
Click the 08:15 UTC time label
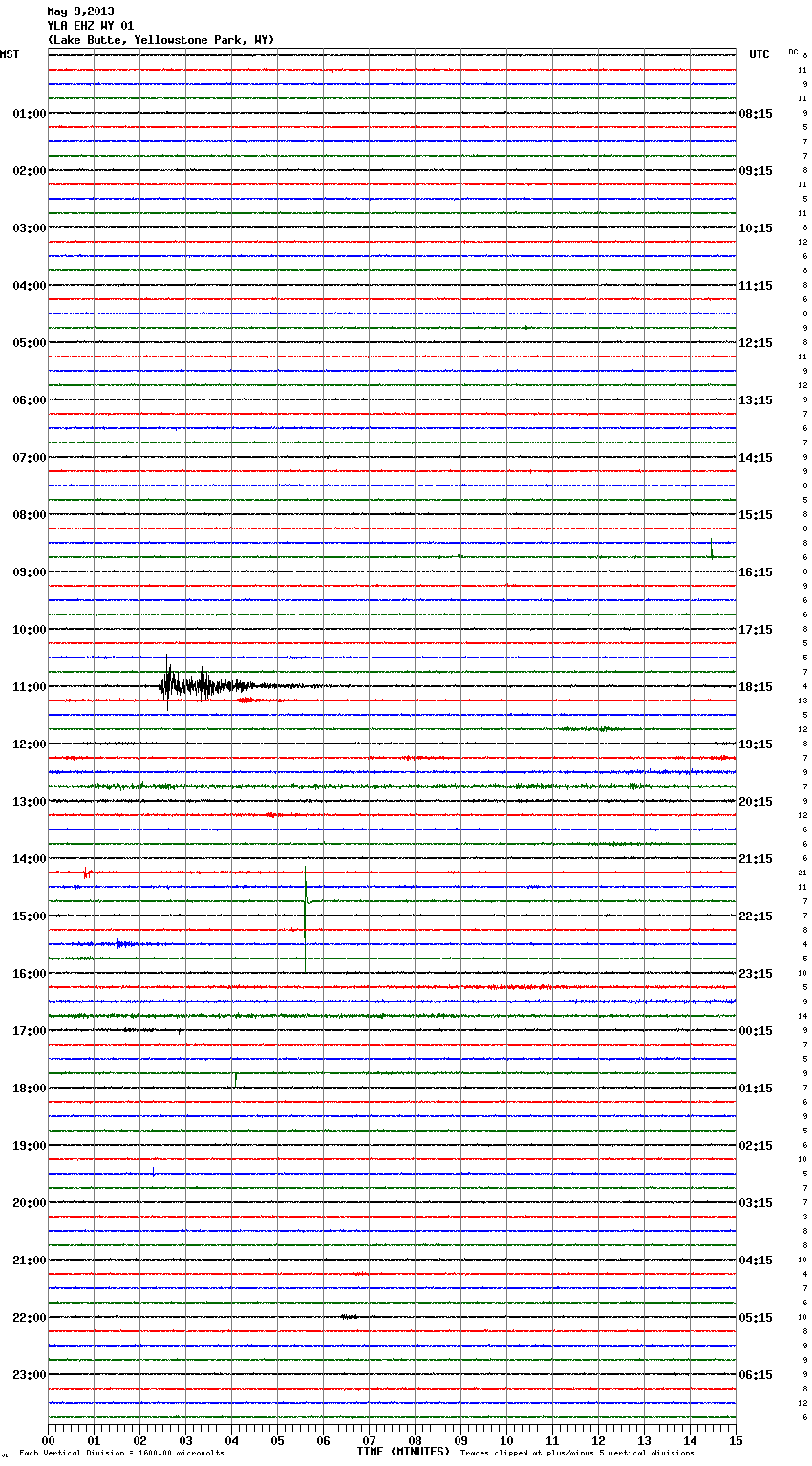[x=756, y=114]
